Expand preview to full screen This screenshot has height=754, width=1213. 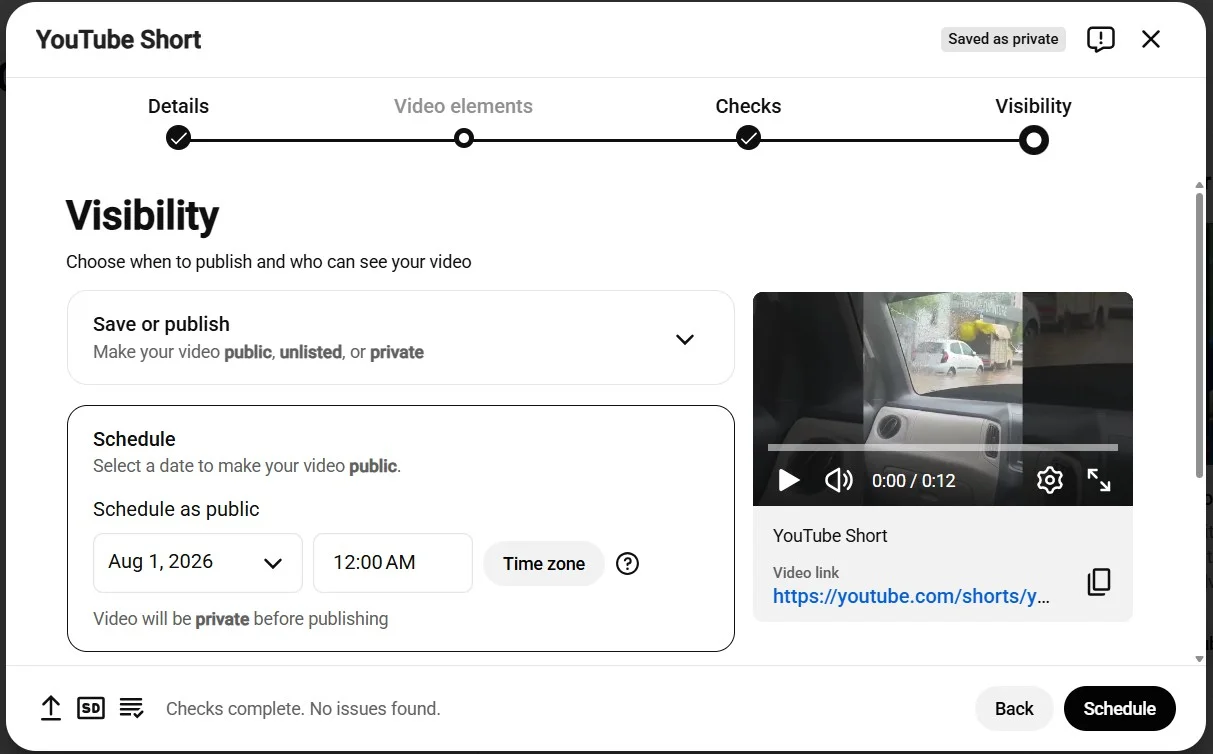pos(1098,480)
